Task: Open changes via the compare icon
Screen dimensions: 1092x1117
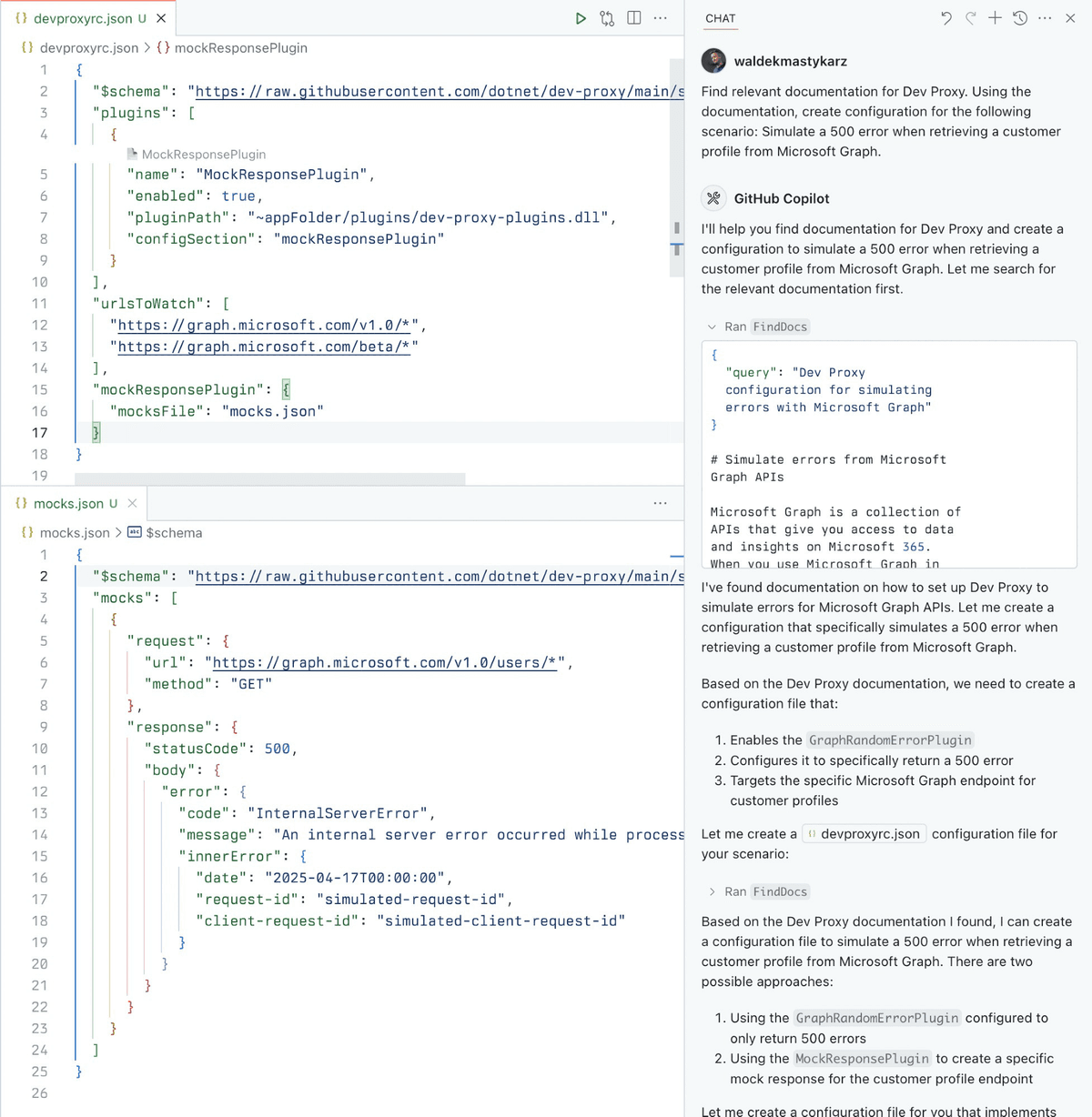Action: [x=607, y=18]
